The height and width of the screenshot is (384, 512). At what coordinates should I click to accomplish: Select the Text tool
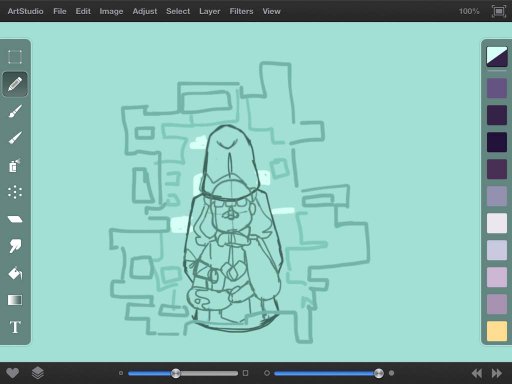[x=15, y=327]
